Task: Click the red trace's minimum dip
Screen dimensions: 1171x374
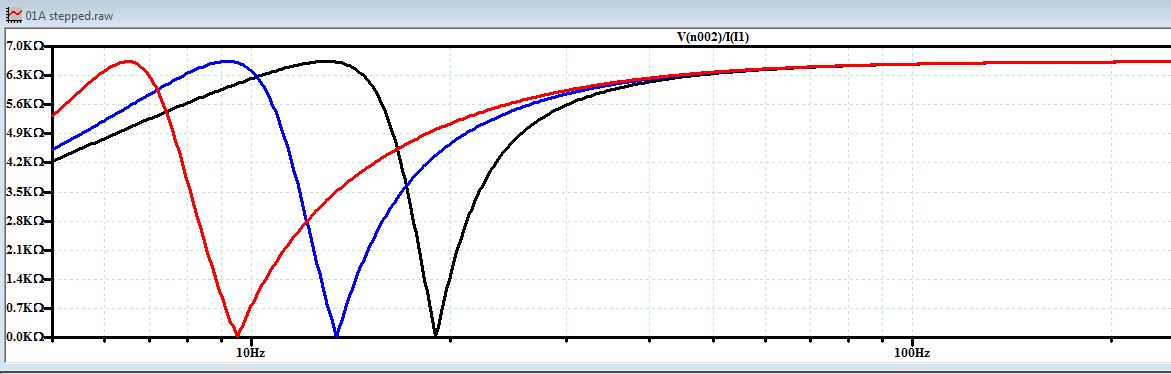Action: point(237,334)
